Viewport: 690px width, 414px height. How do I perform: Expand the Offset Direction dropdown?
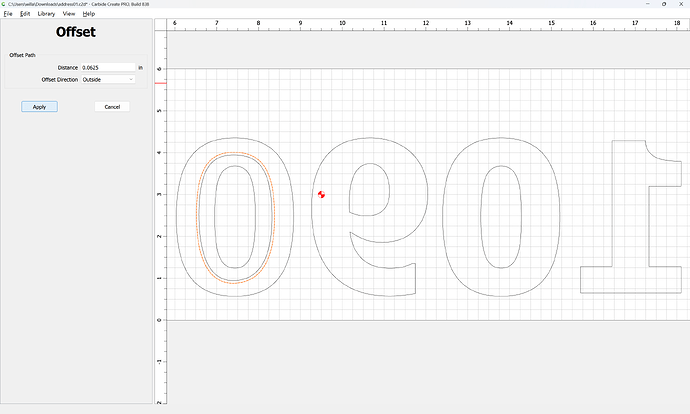click(108, 79)
